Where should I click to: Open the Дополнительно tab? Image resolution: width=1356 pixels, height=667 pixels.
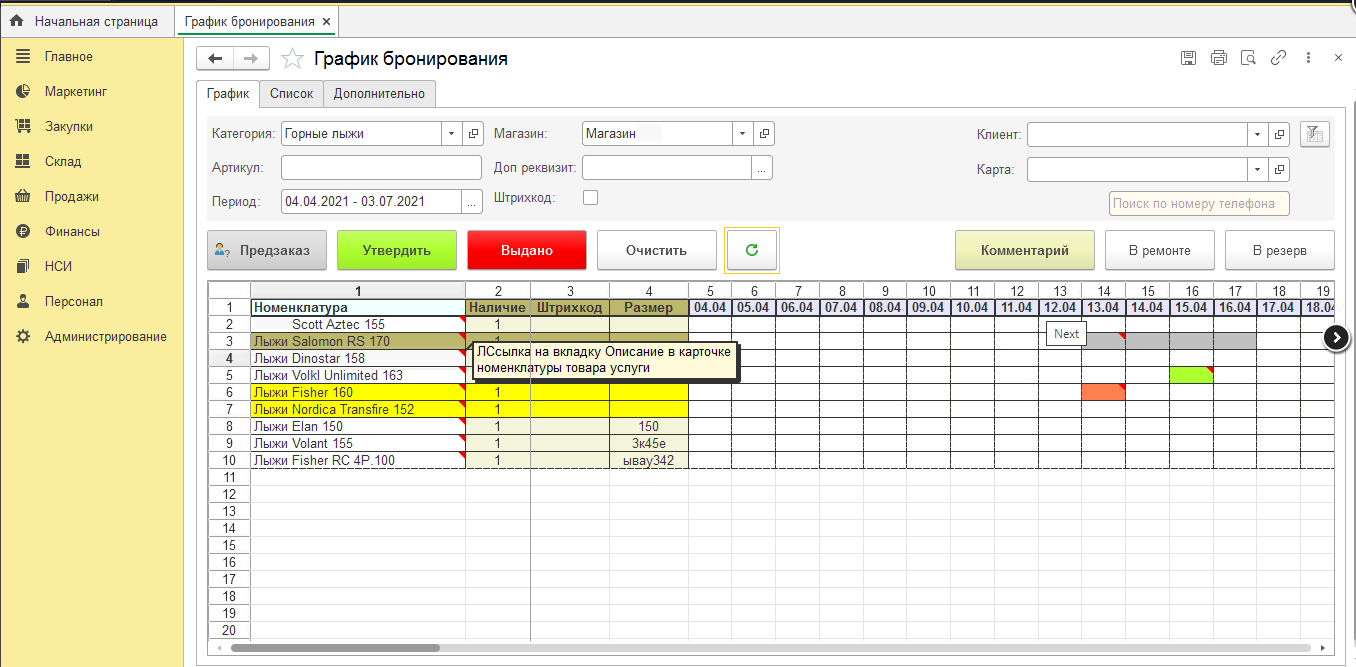[379, 94]
